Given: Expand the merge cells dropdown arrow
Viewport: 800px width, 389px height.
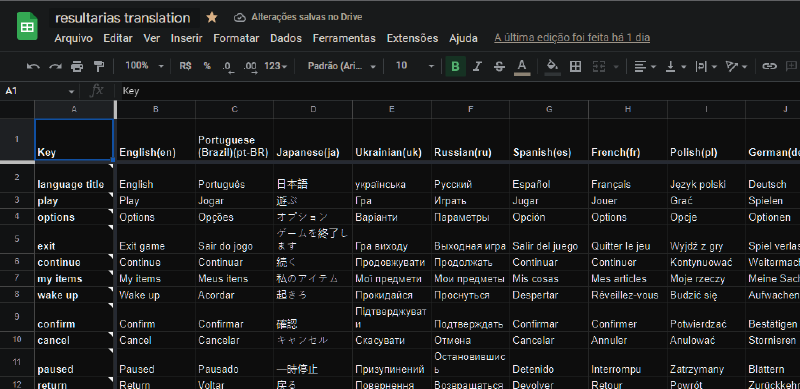Looking at the screenshot, I should tap(616, 67).
